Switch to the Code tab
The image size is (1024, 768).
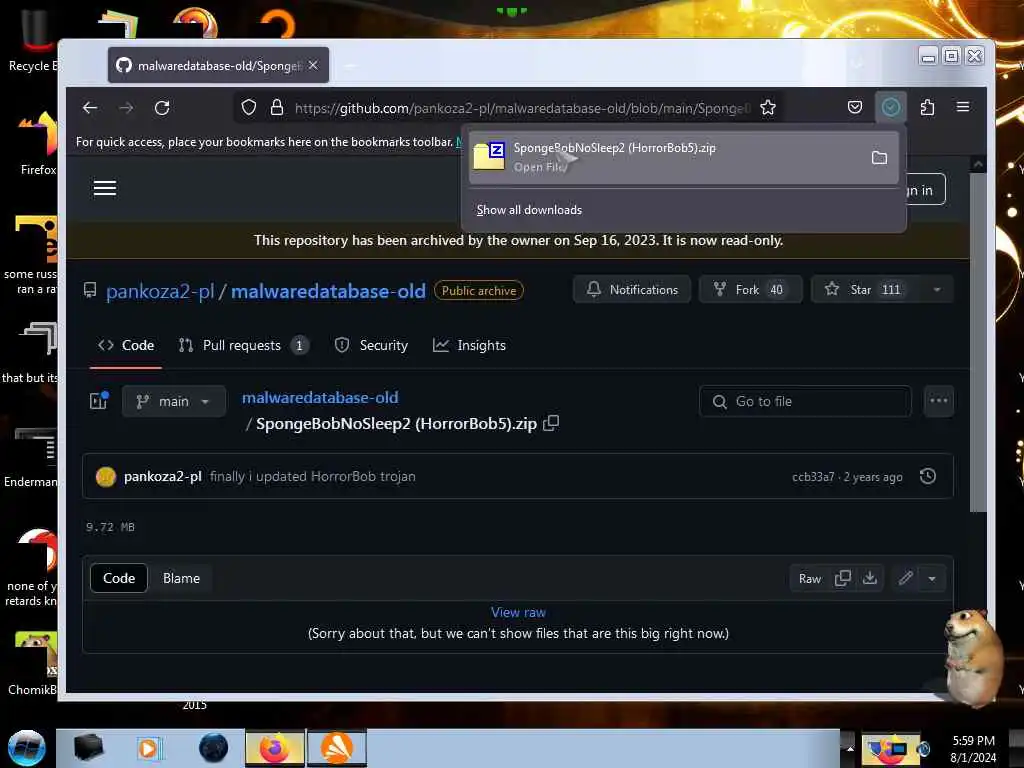click(x=126, y=345)
